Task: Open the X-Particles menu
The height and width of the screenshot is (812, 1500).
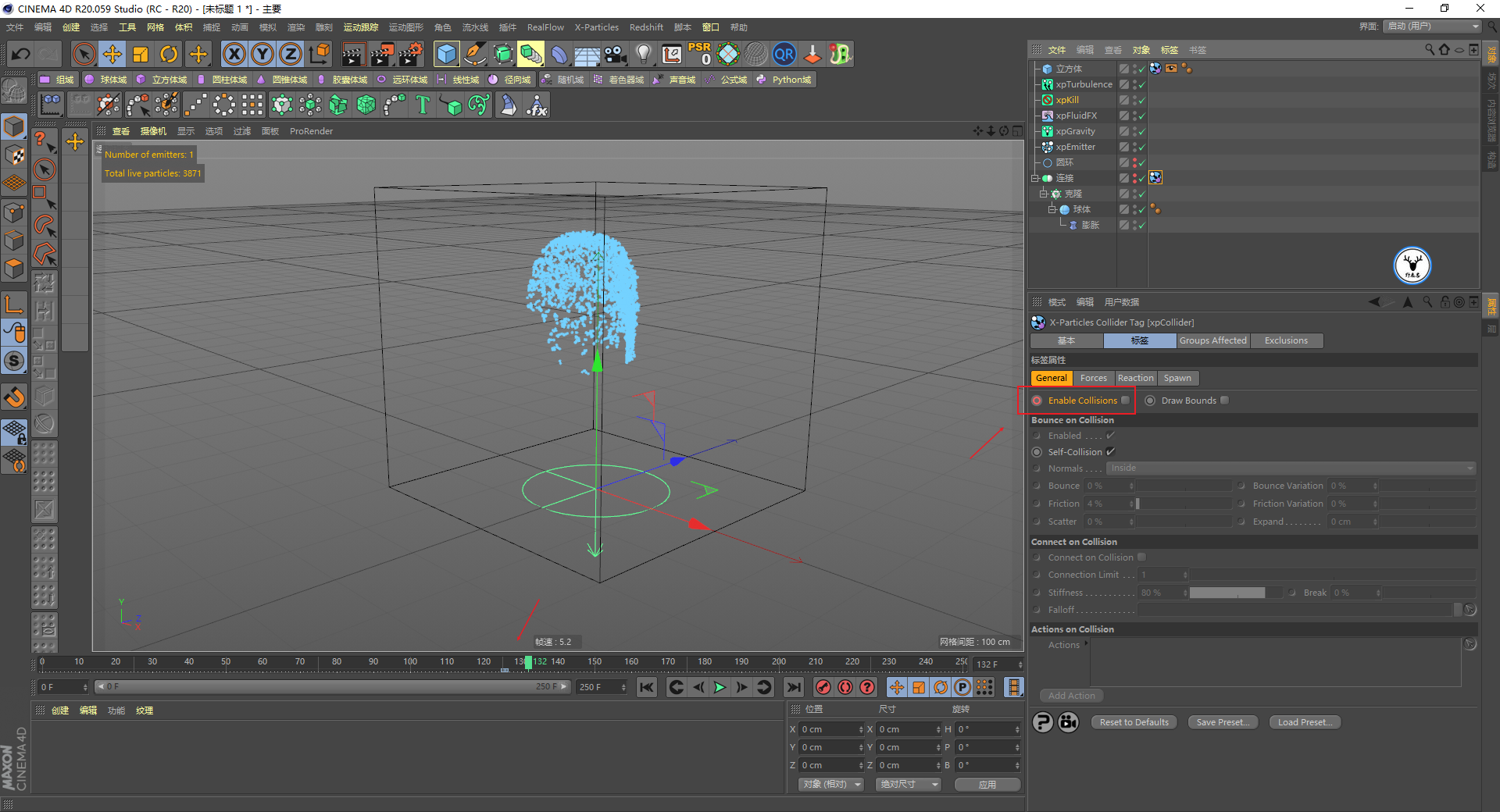Action: [x=596, y=27]
